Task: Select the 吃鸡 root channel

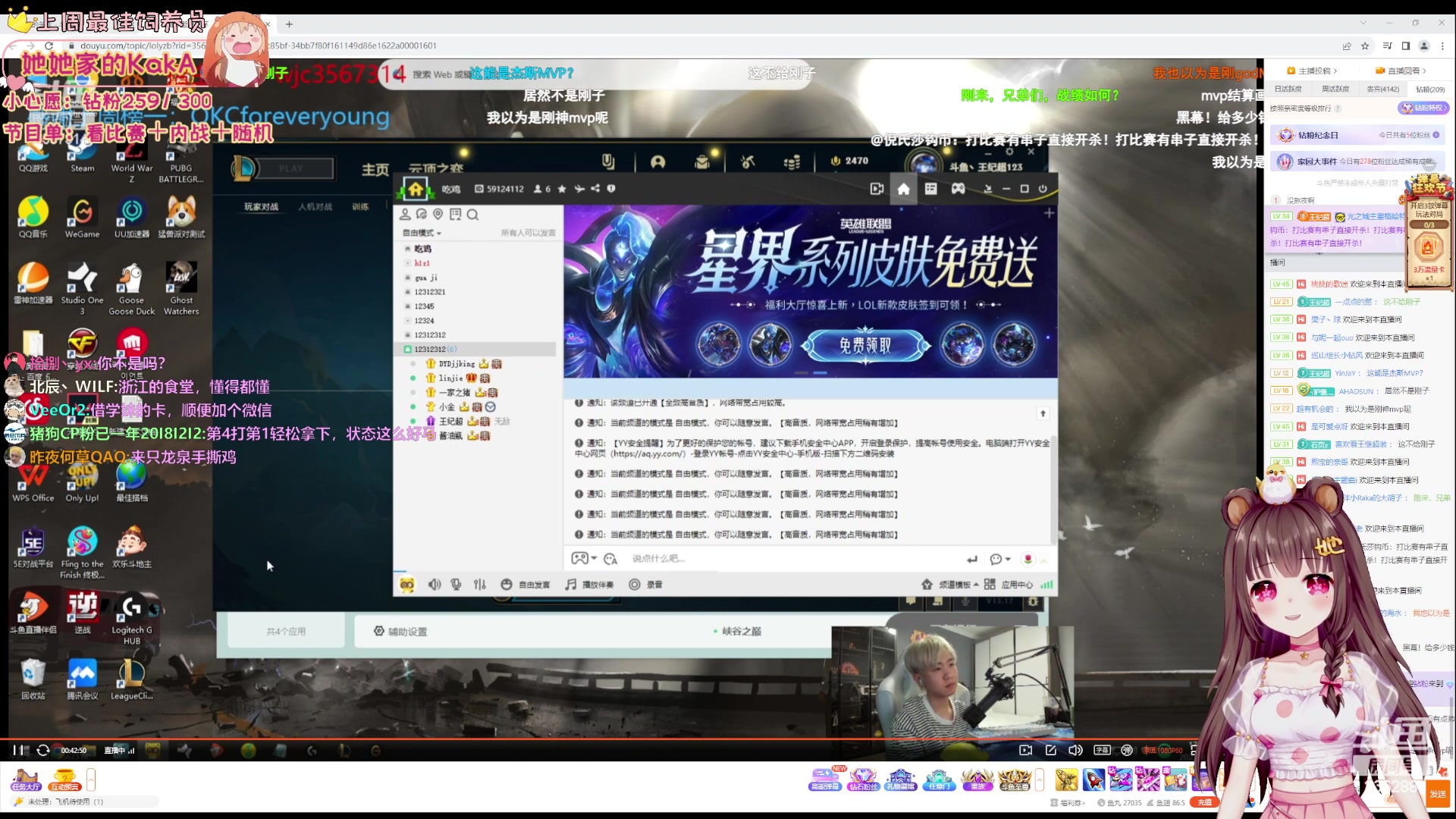Action: [422, 249]
